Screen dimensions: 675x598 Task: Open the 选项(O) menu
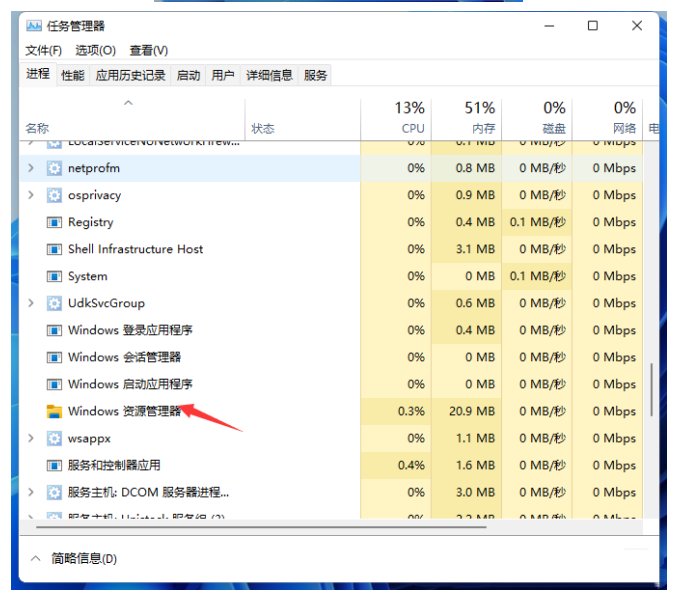click(x=96, y=50)
